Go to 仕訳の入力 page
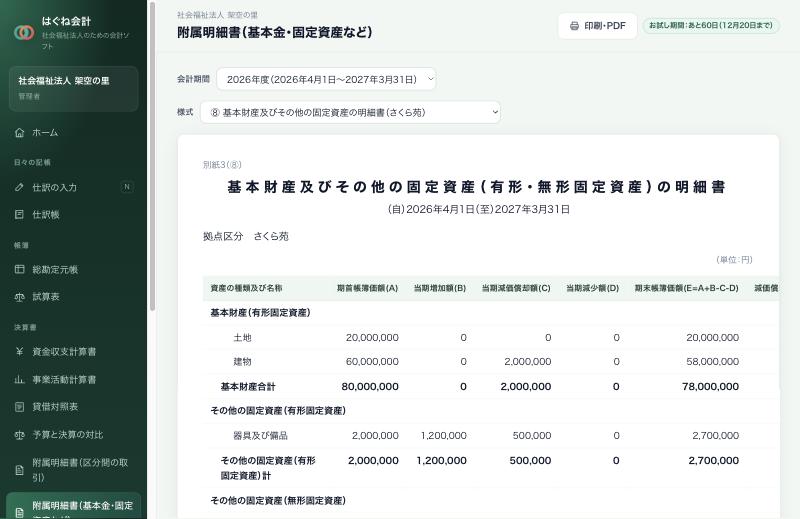800x519 pixels. (73, 187)
